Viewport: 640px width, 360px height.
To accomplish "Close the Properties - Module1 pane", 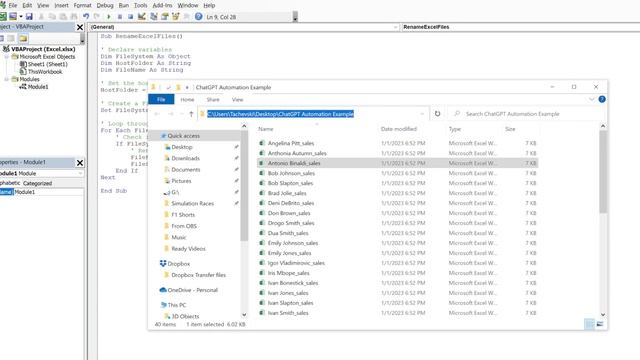I will (80, 163).
